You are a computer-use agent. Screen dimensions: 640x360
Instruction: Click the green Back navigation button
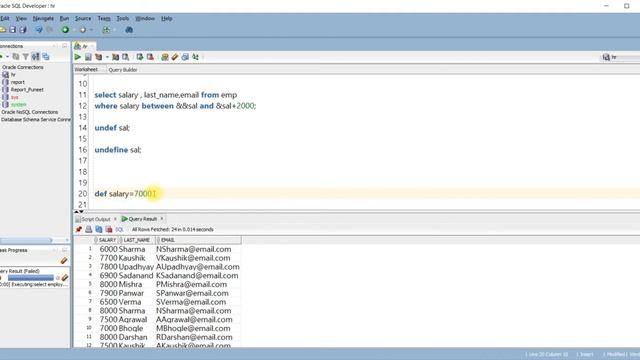point(65,30)
